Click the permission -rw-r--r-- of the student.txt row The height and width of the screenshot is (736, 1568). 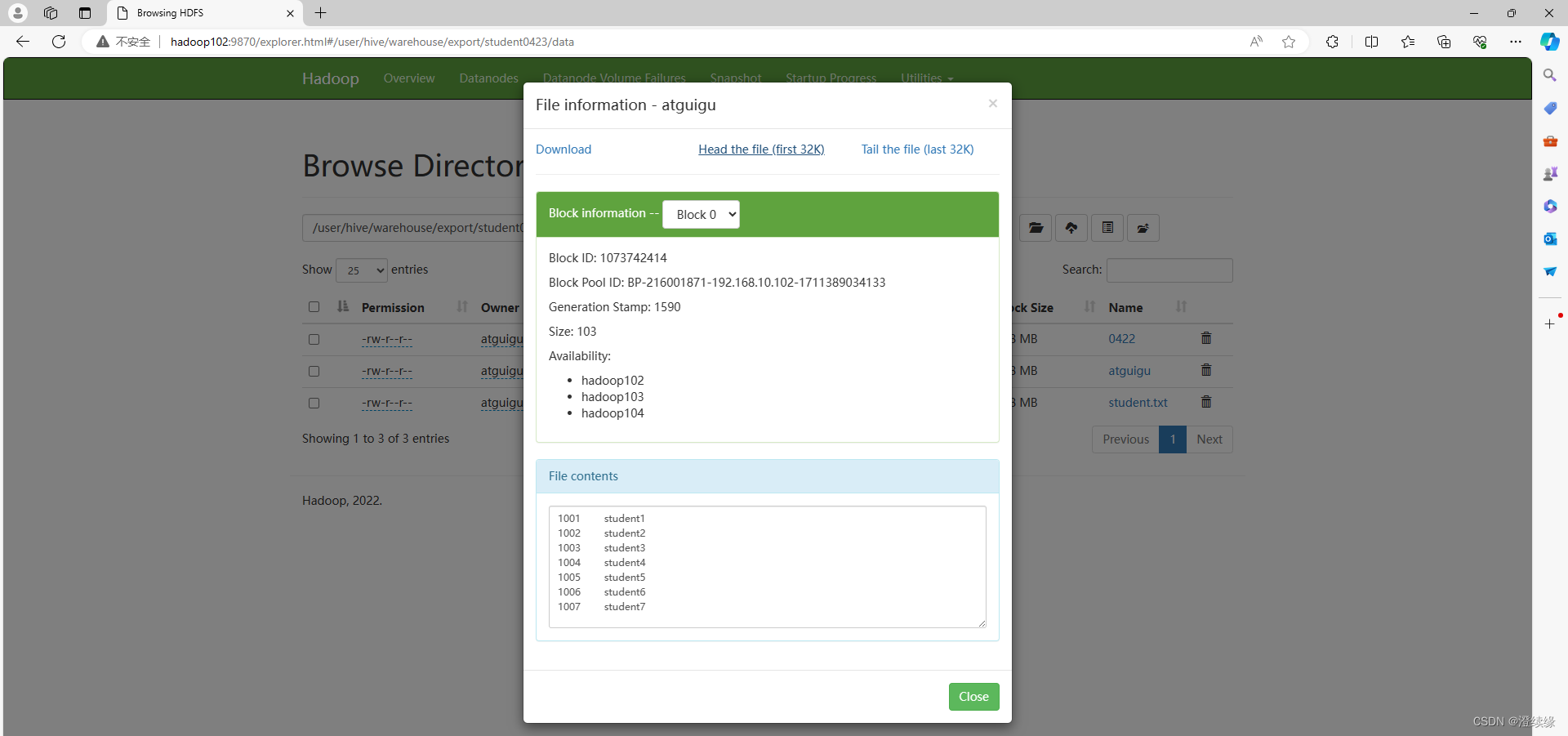(387, 403)
